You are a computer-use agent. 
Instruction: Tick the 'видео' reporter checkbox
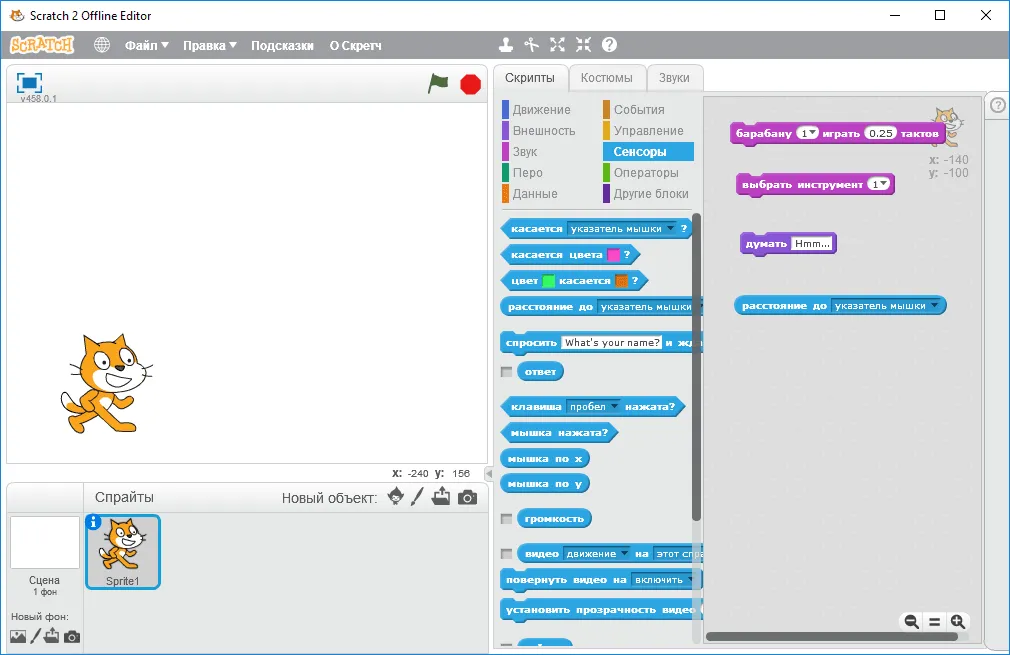click(x=506, y=554)
